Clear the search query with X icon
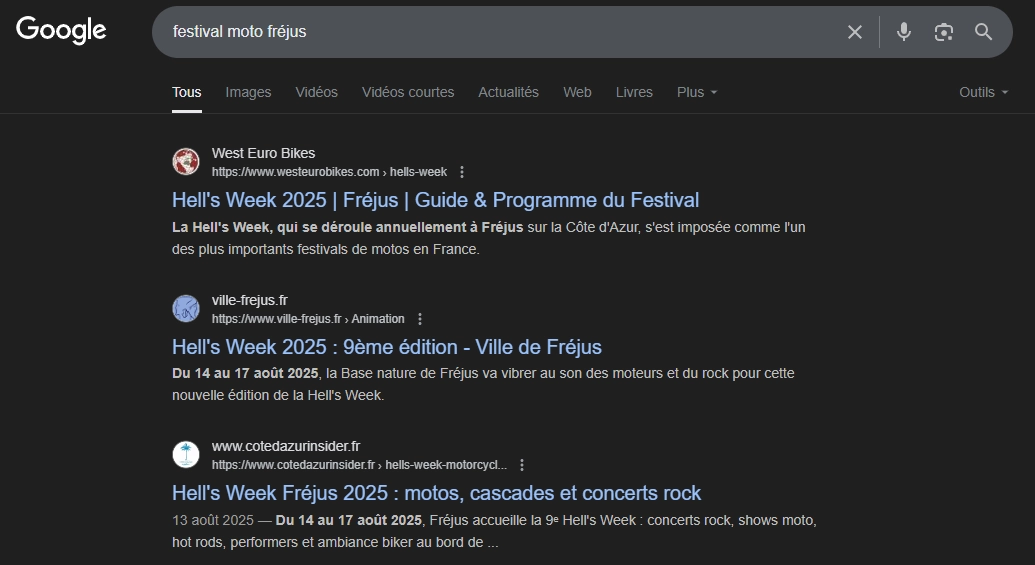This screenshot has height=565, width=1035. tap(855, 32)
